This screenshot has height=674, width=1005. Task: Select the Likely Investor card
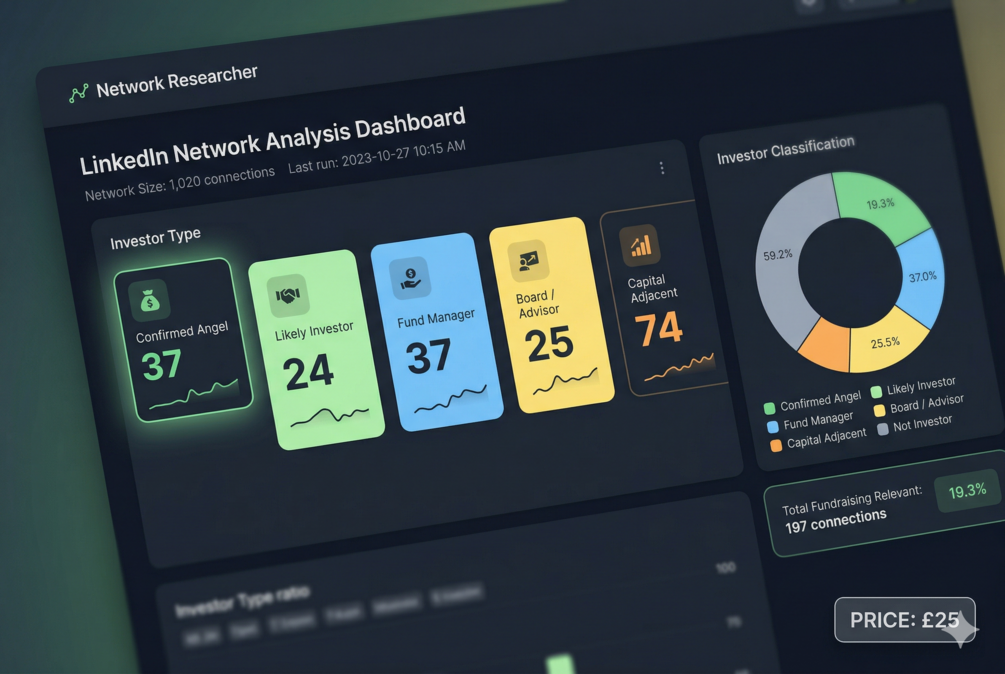tap(317, 350)
